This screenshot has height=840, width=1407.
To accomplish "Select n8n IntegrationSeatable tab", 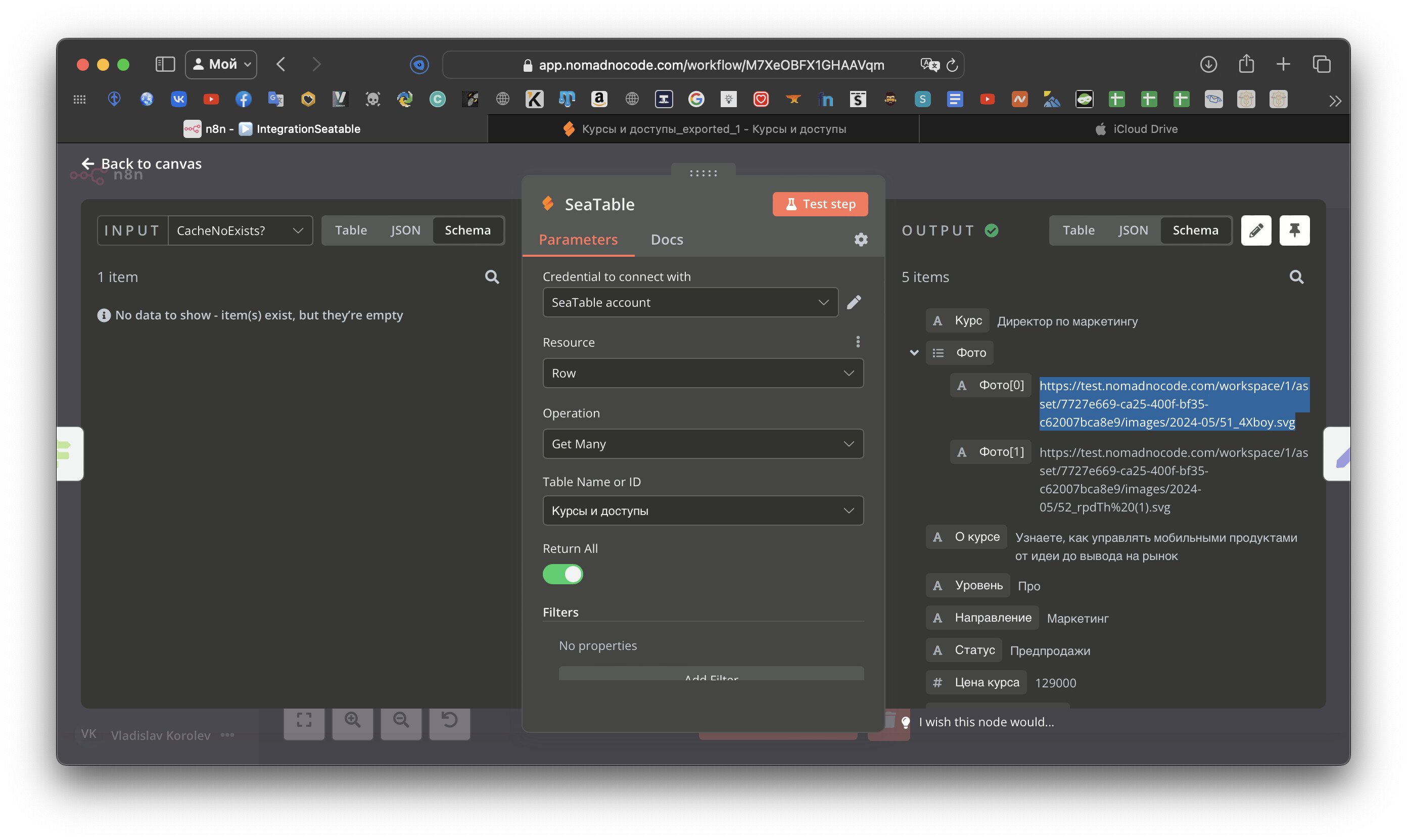I will 272,129.
